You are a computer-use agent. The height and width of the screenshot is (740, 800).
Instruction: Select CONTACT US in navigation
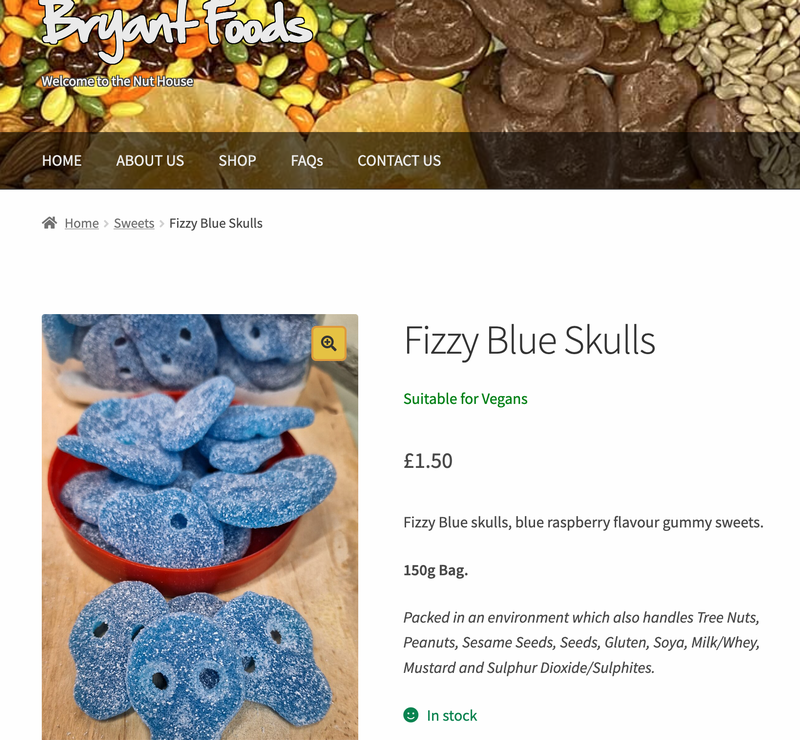point(399,161)
